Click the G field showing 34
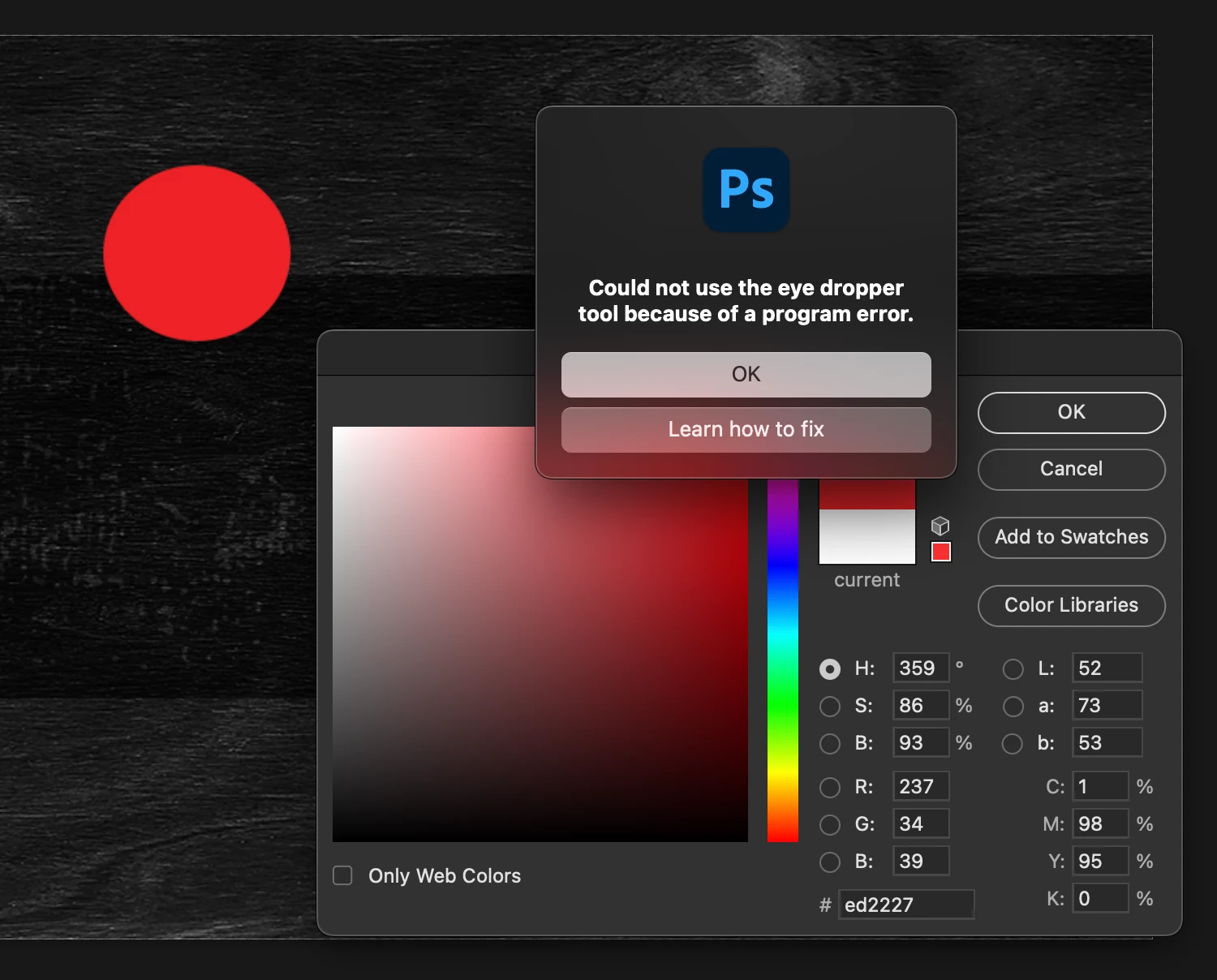1217x980 pixels. 921,824
